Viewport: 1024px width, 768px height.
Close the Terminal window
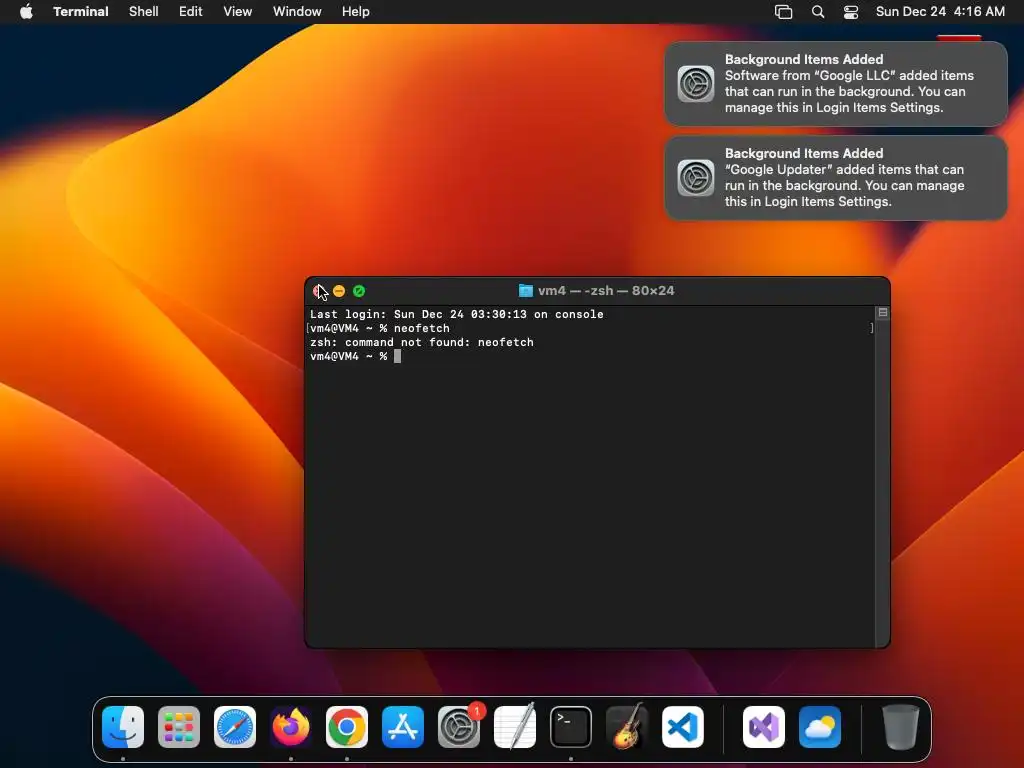click(x=319, y=291)
